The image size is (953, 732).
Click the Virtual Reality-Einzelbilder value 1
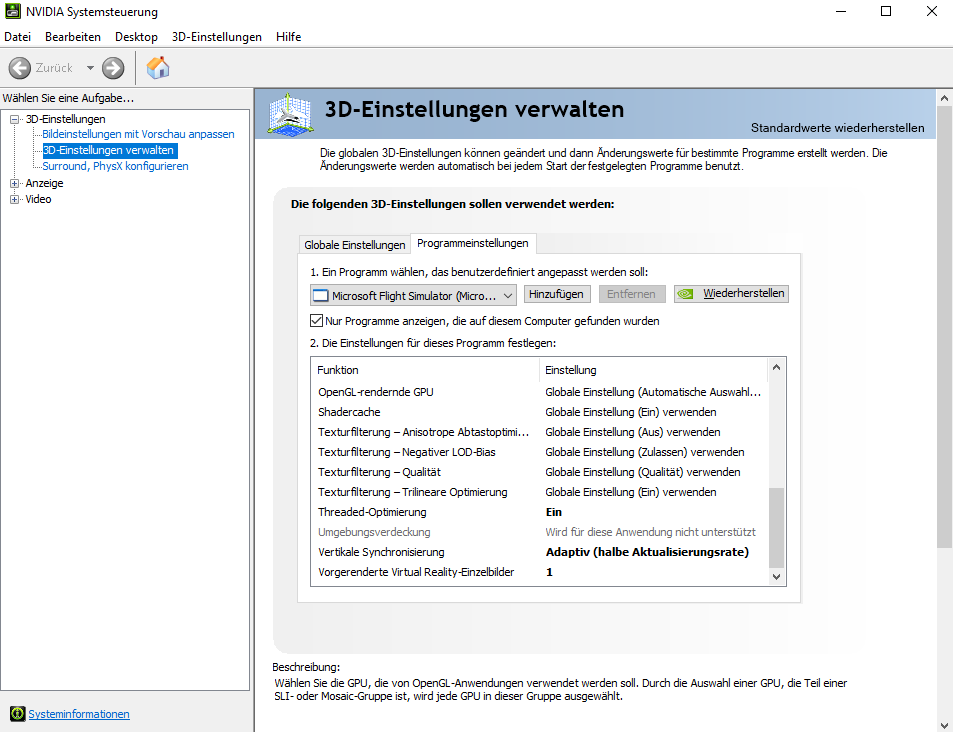pyautogui.click(x=549, y=572)
